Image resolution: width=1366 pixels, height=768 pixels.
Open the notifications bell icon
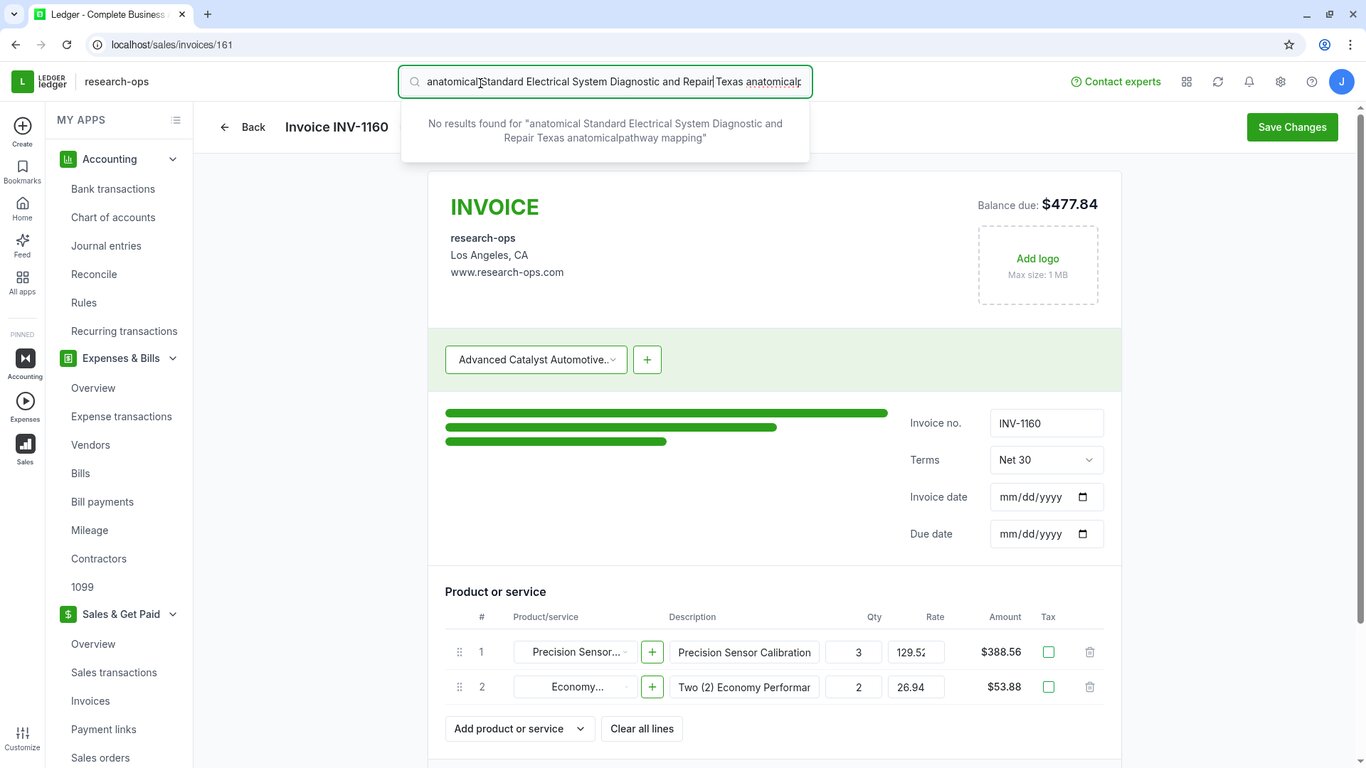tap(1249, 82)
